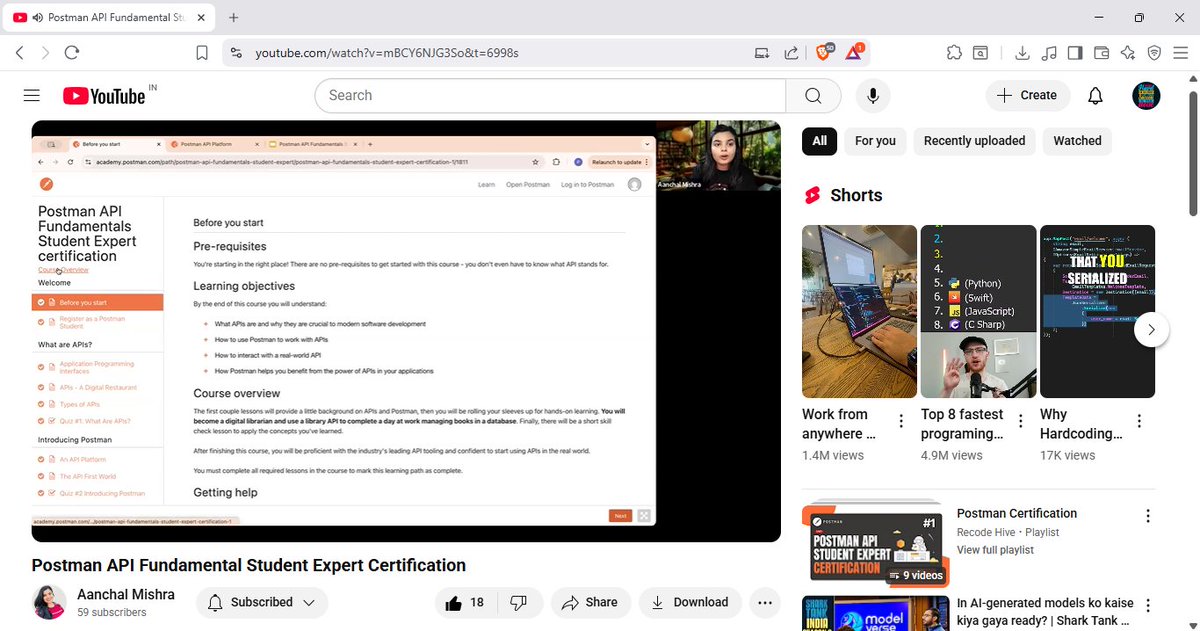Go to the YouTube home logo
Viewport: 1200px width, 631px height.
pyautogui.click(x=104, y=96)
